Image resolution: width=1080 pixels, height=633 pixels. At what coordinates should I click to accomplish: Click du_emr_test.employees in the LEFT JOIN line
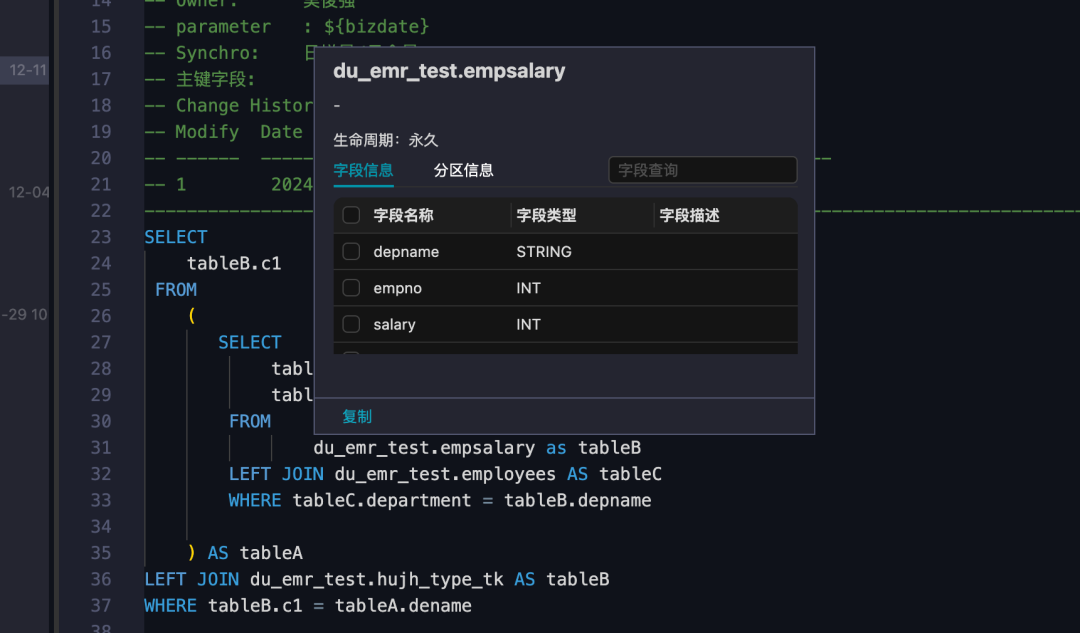pos(445,473)
